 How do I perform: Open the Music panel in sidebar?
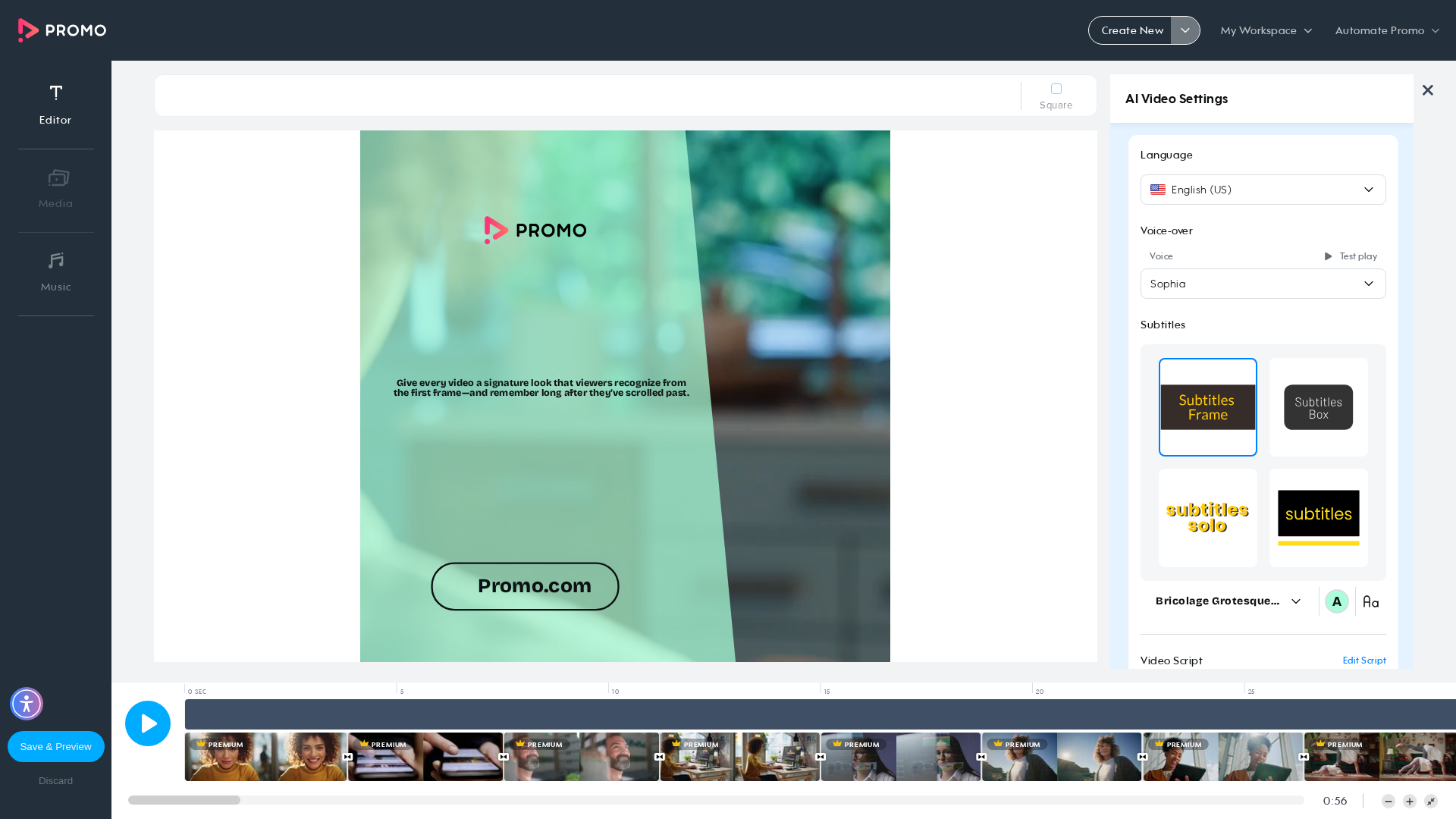tap(55, 271)
